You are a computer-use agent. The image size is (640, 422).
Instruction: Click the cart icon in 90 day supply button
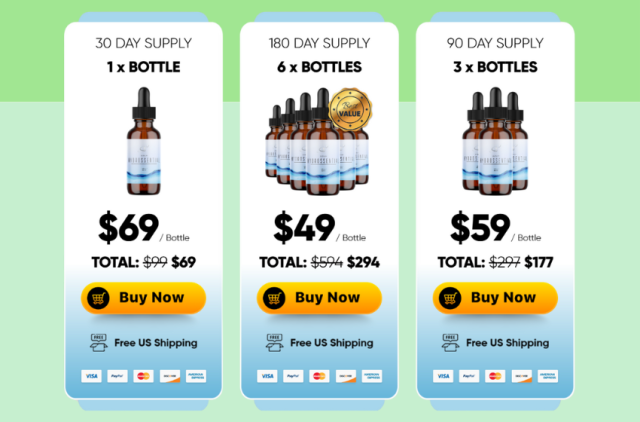click(x=450, y=298)
